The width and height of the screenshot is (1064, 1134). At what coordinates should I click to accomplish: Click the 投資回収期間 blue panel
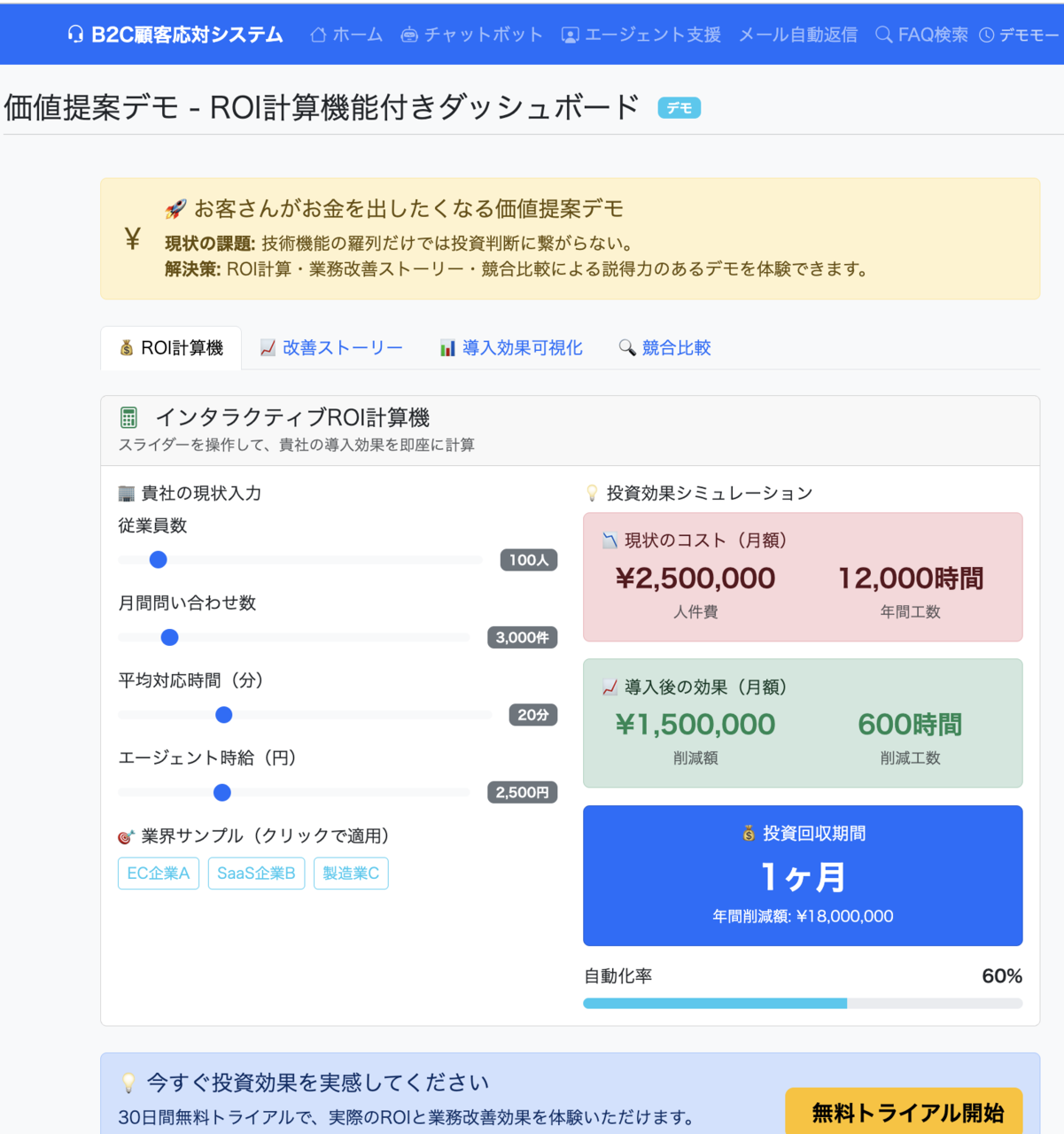(803, 875)
